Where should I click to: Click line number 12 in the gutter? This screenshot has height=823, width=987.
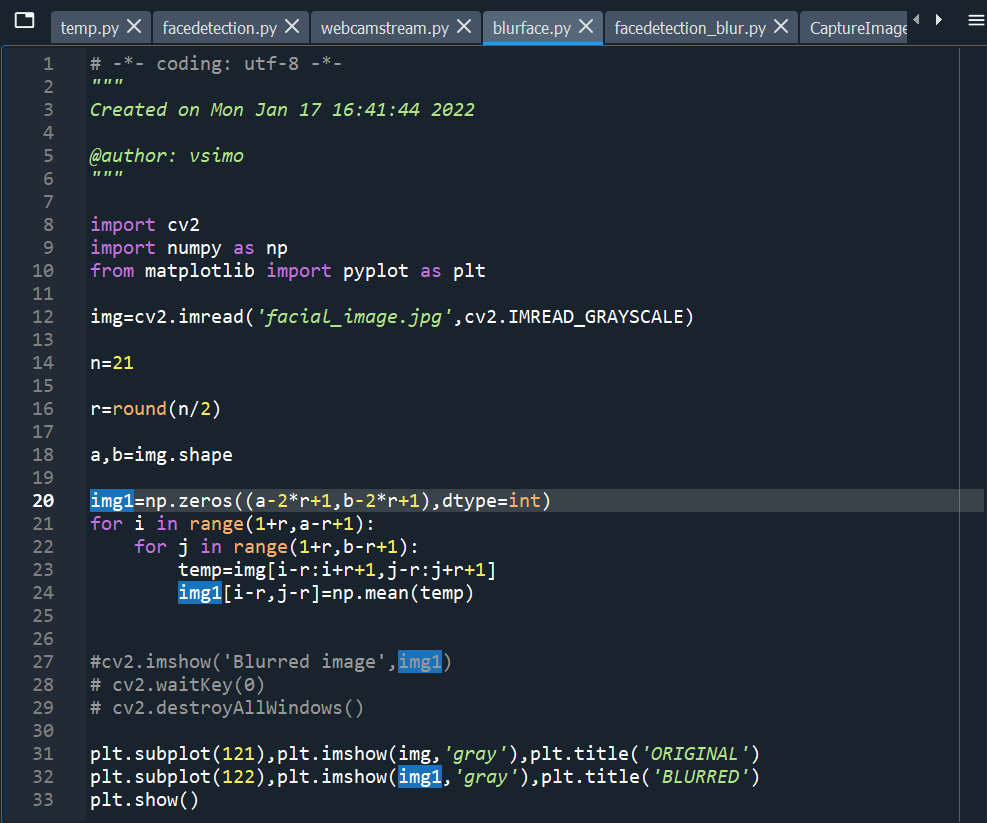click(x=43, y=317)
